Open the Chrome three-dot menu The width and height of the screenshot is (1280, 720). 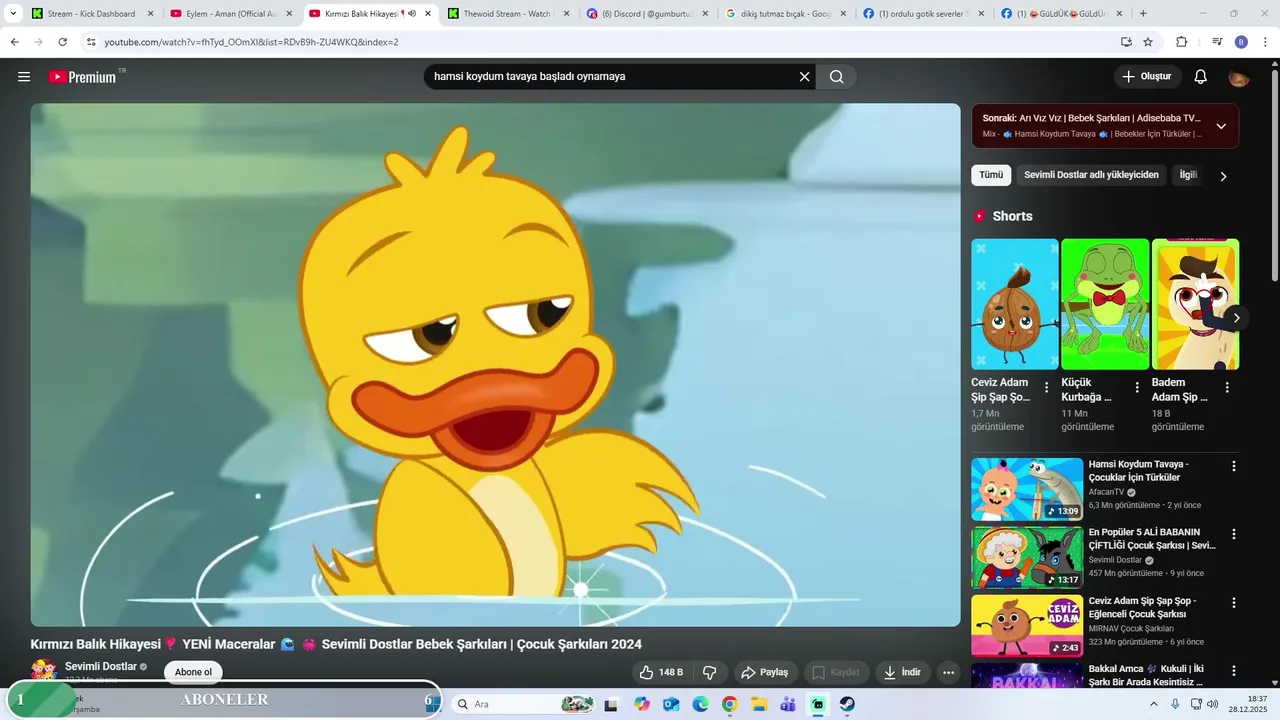click(1264, 42)
